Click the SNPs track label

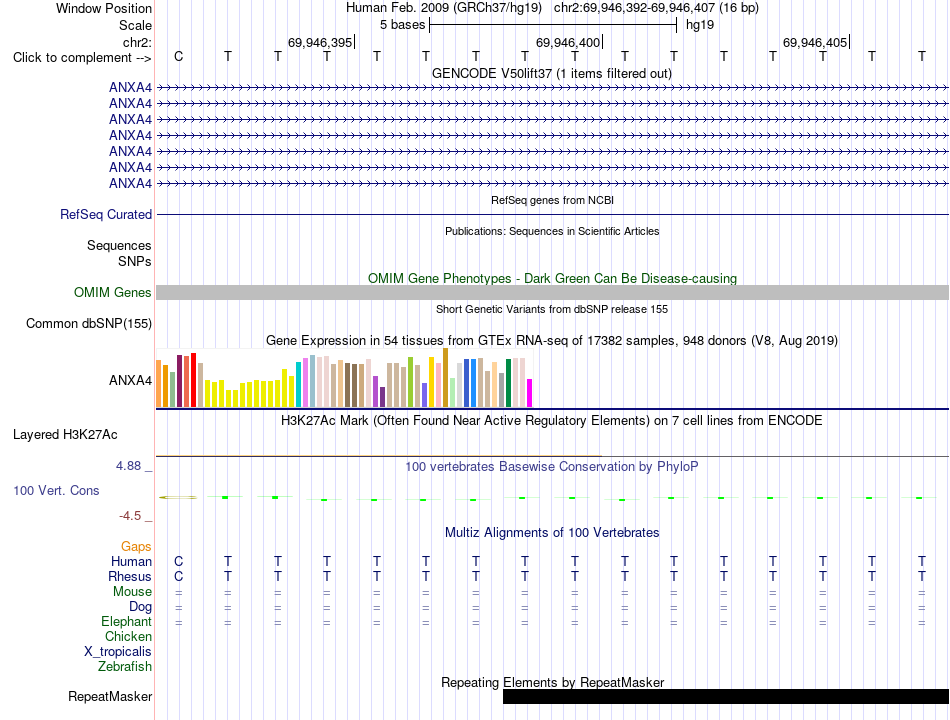135,261
